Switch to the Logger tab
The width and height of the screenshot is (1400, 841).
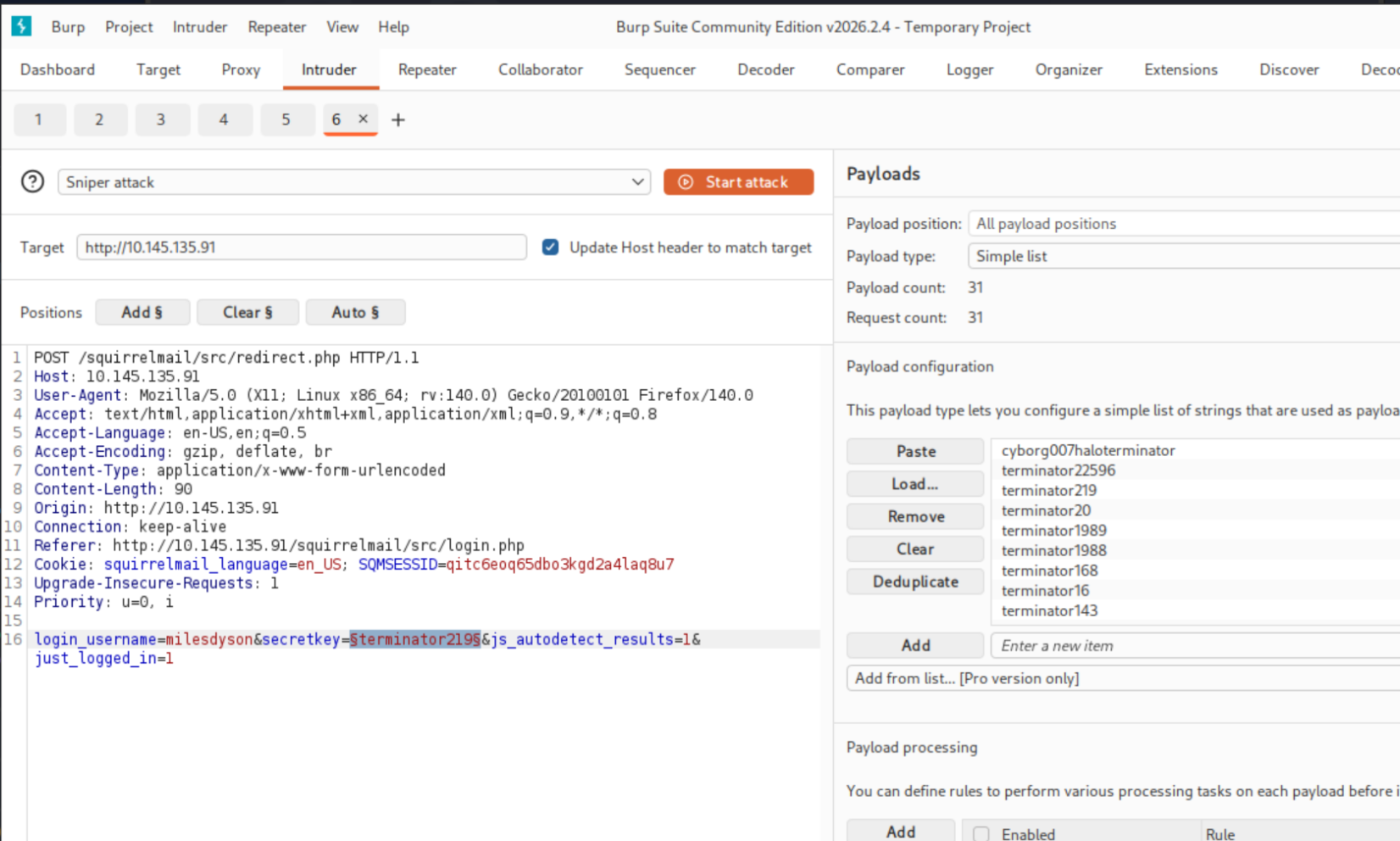pyautogui.click(x=969, y=70)
